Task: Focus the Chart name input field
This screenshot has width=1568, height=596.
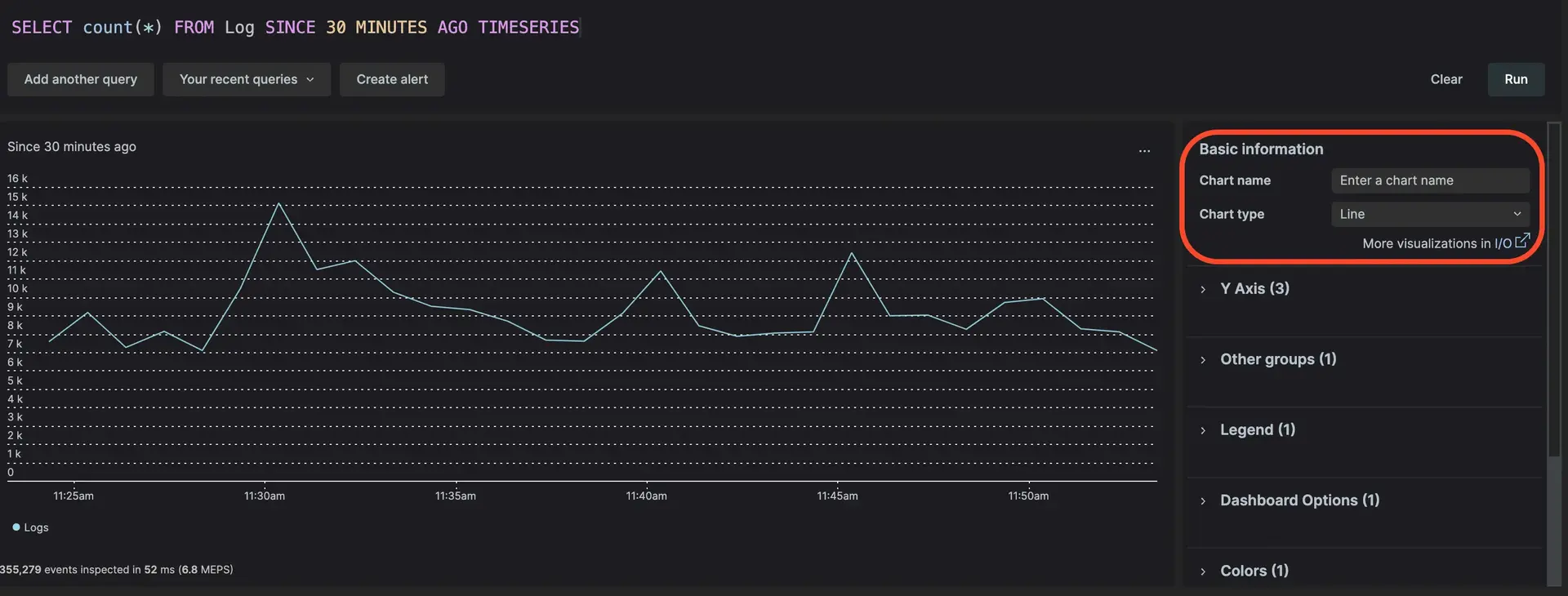Action: point(1430,180)
